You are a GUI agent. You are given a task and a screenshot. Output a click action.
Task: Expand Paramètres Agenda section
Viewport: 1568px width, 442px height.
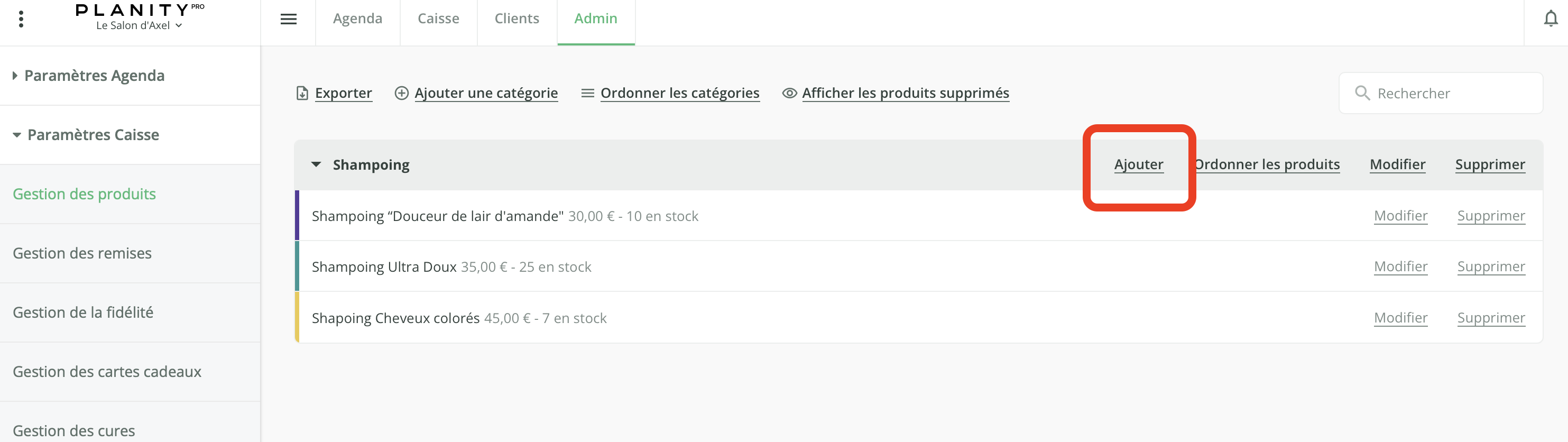coord(15,76)
